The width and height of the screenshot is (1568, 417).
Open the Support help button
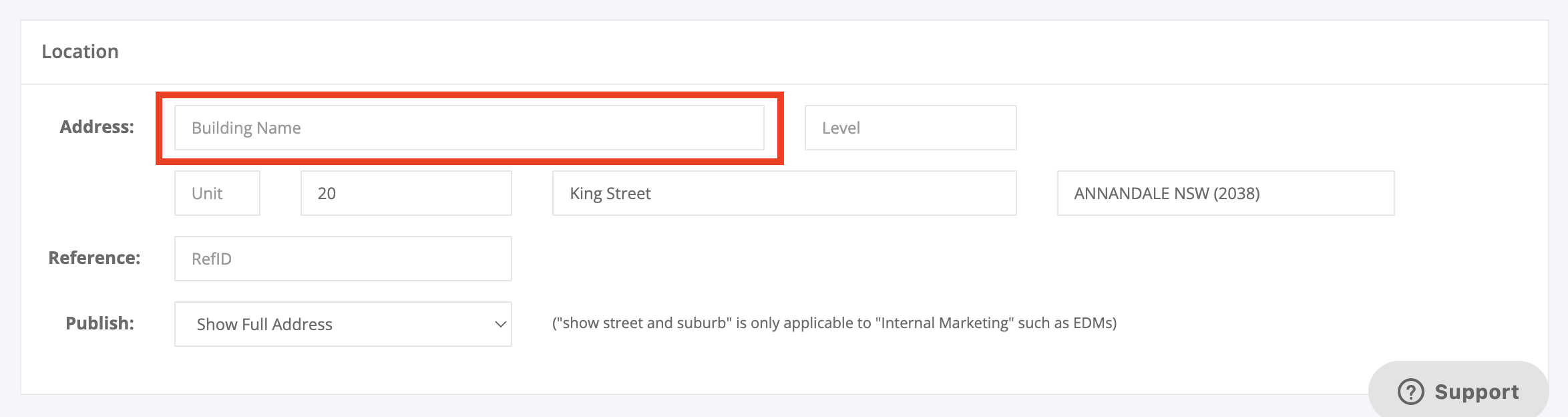coord(1458,390)
